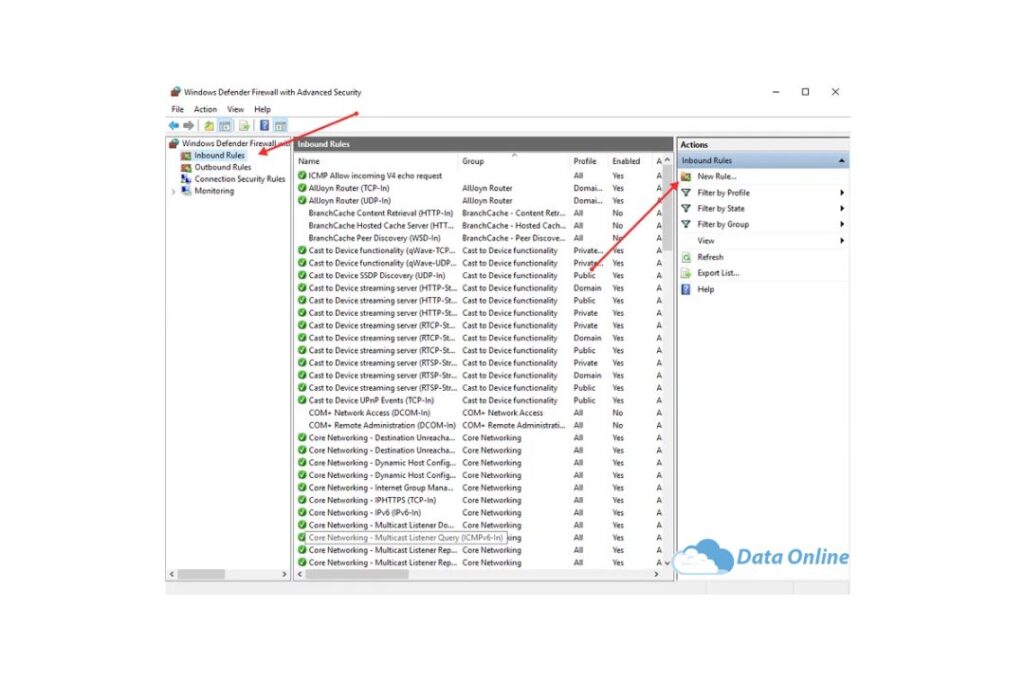Expand the Monitoring tree node arrow
The image size is (1024, 683).
173,191
